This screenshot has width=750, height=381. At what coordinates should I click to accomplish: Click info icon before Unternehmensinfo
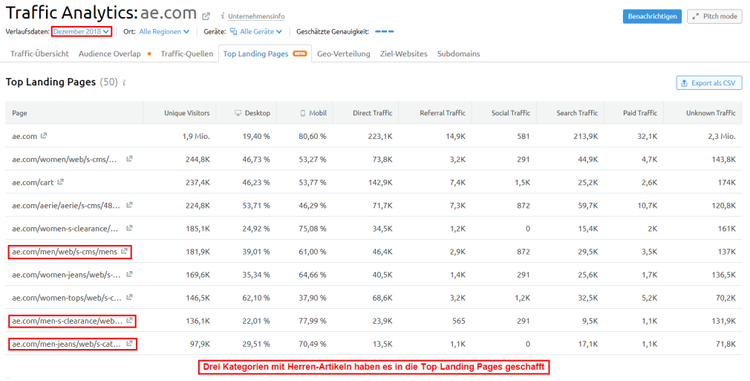(223, 16)
